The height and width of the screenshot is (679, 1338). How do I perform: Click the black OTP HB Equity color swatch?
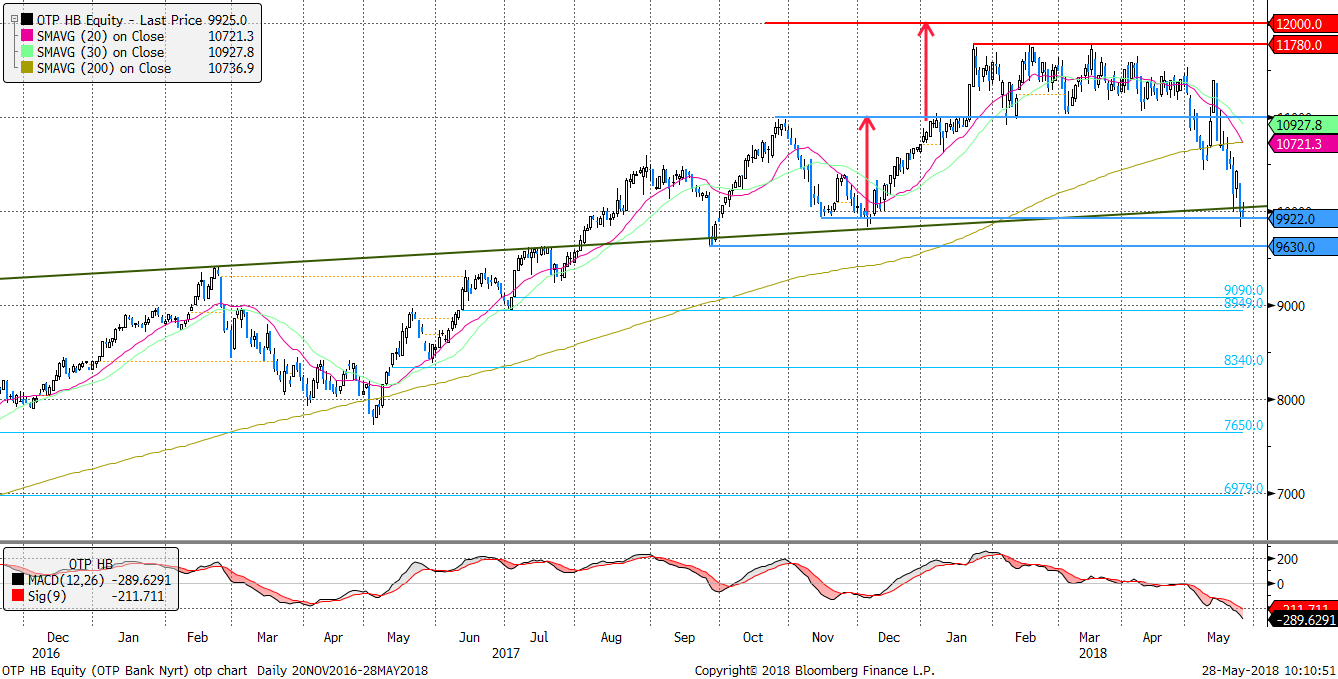coord(25,20)
